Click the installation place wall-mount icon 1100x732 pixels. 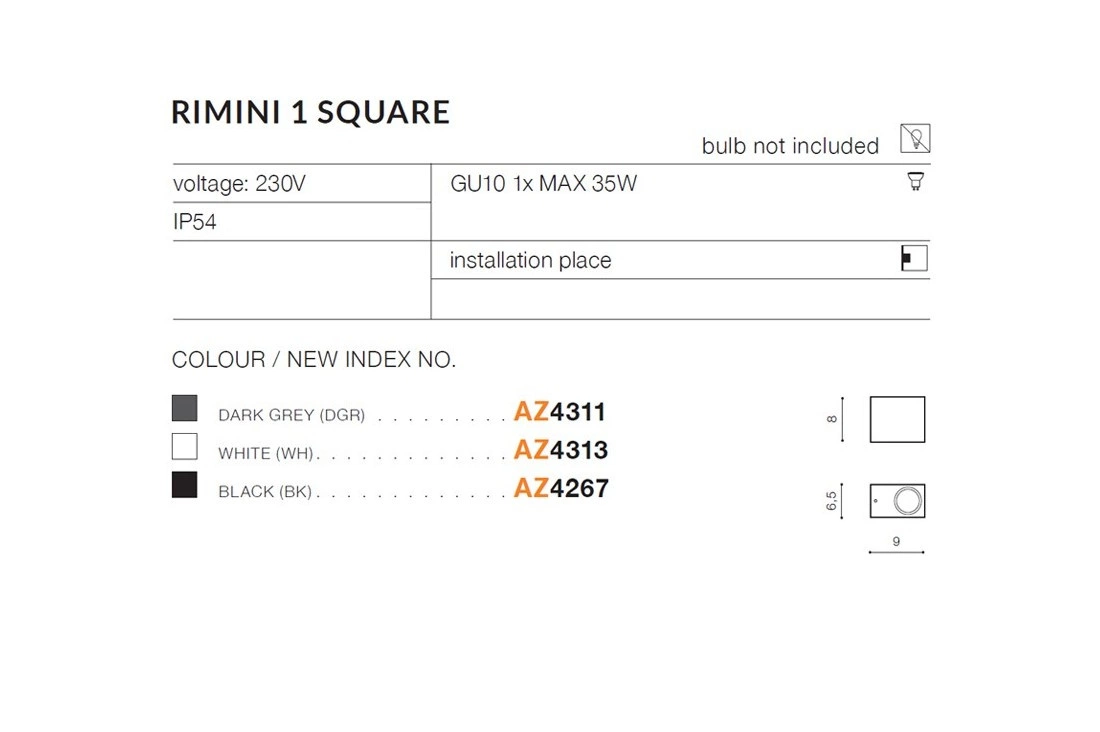pyautogui.click(x=914, y=258)
